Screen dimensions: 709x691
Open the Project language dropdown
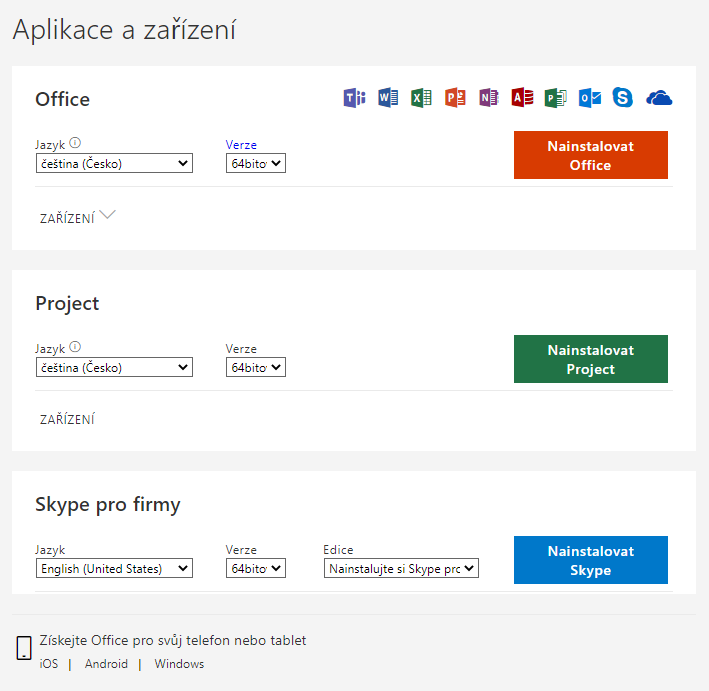point(114,367)
